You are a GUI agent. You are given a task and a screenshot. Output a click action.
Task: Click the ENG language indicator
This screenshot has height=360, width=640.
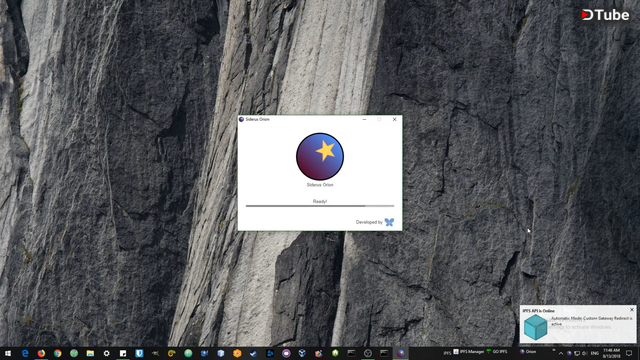tap(595, 353)
